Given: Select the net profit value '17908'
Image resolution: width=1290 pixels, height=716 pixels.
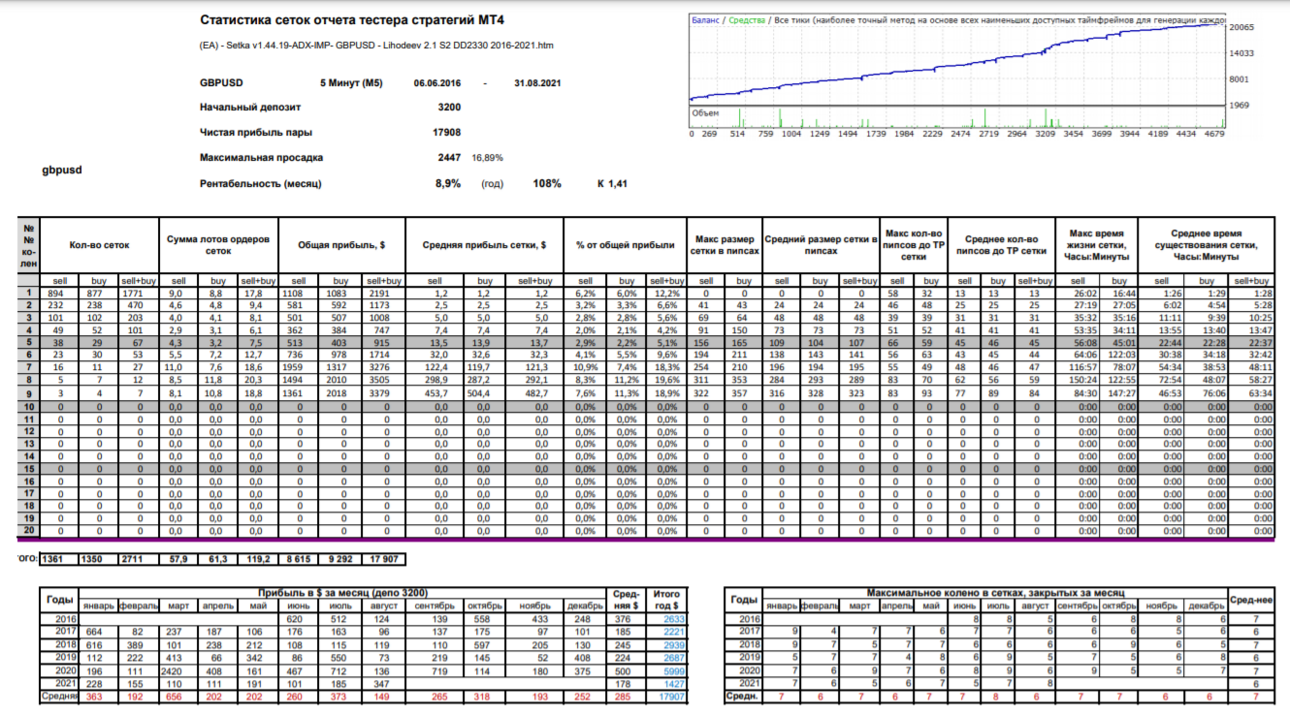Looking at the screenshot, I should click(446, 132).
